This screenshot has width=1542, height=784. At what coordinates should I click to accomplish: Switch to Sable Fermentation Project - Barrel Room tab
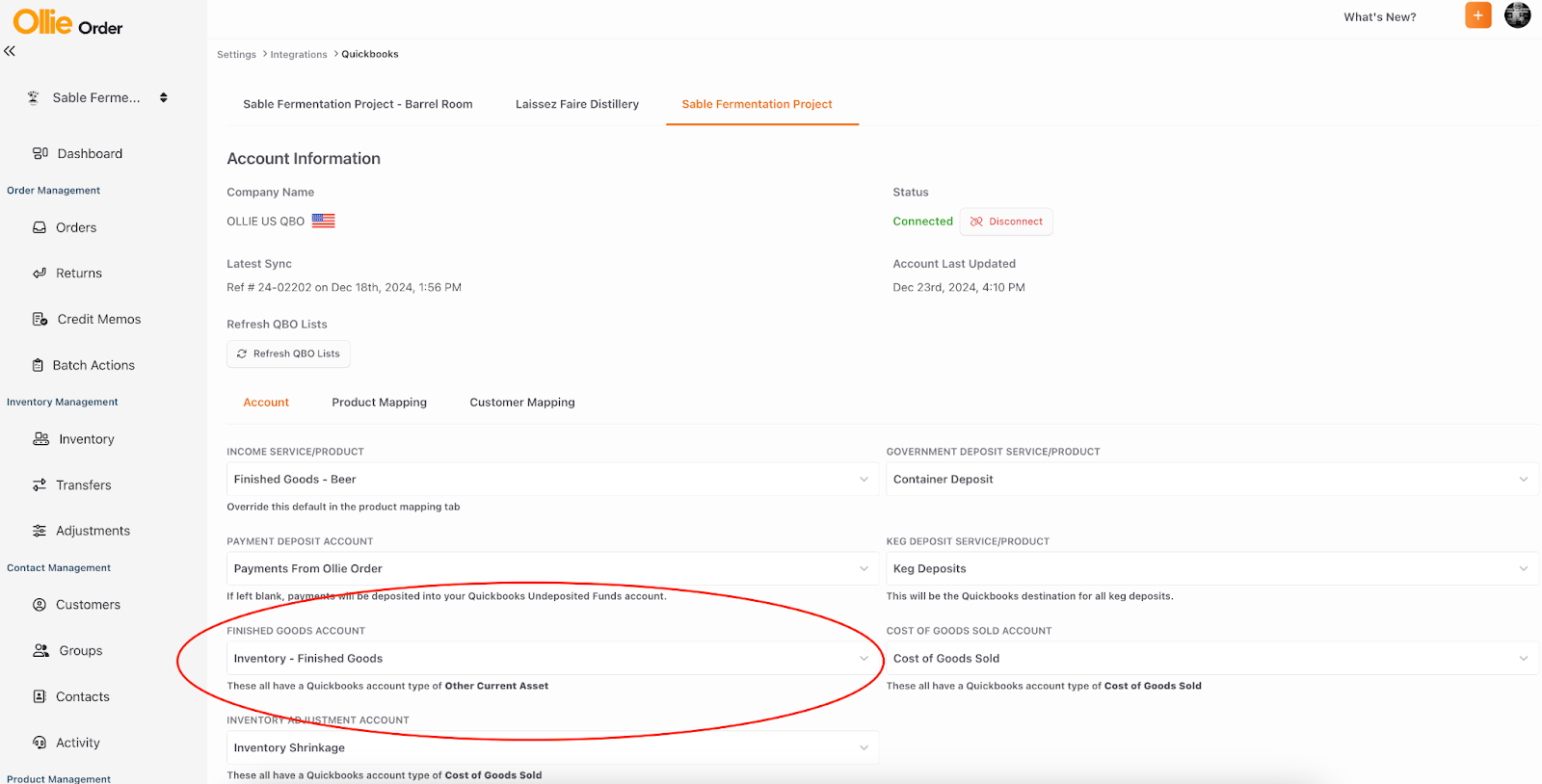[x=358, y=104]
